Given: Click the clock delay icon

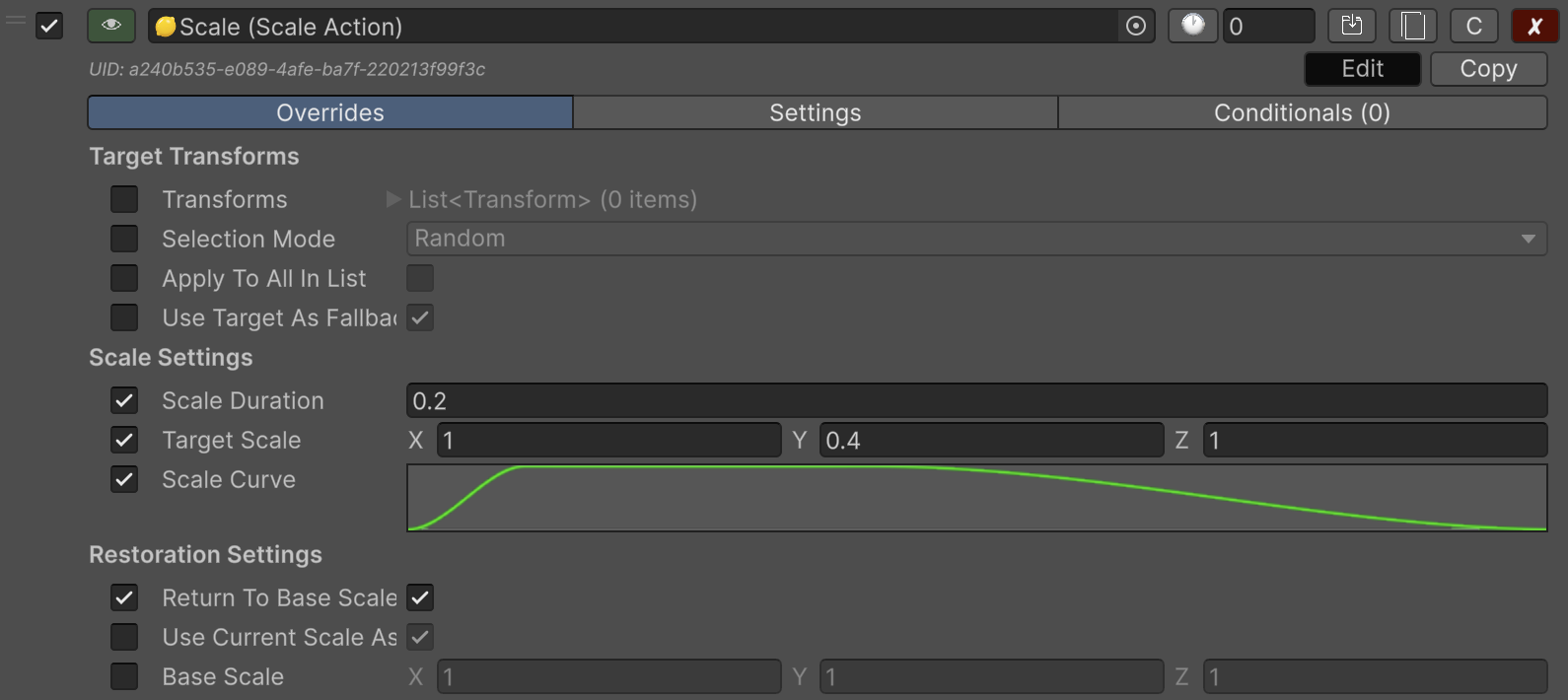Looking at the screenshot, I should (1192, 26).
